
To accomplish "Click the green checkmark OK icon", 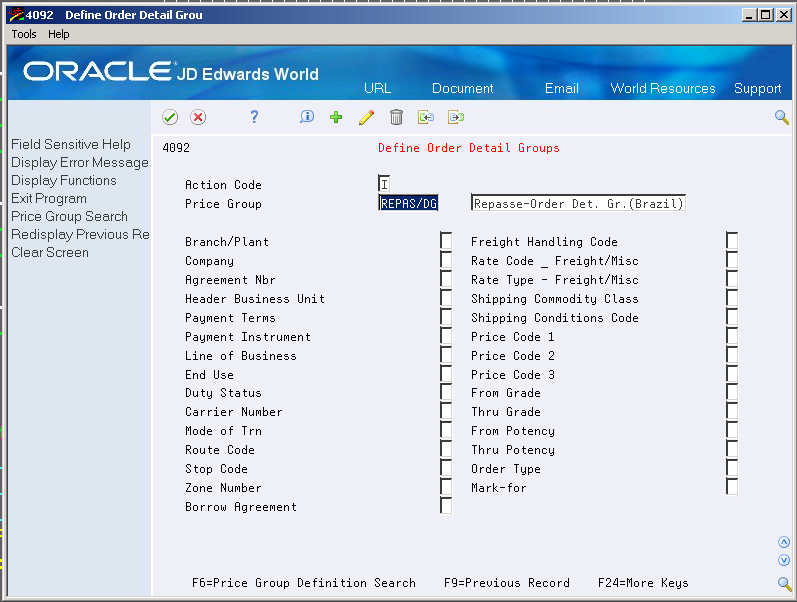I will tap(170, 117).
